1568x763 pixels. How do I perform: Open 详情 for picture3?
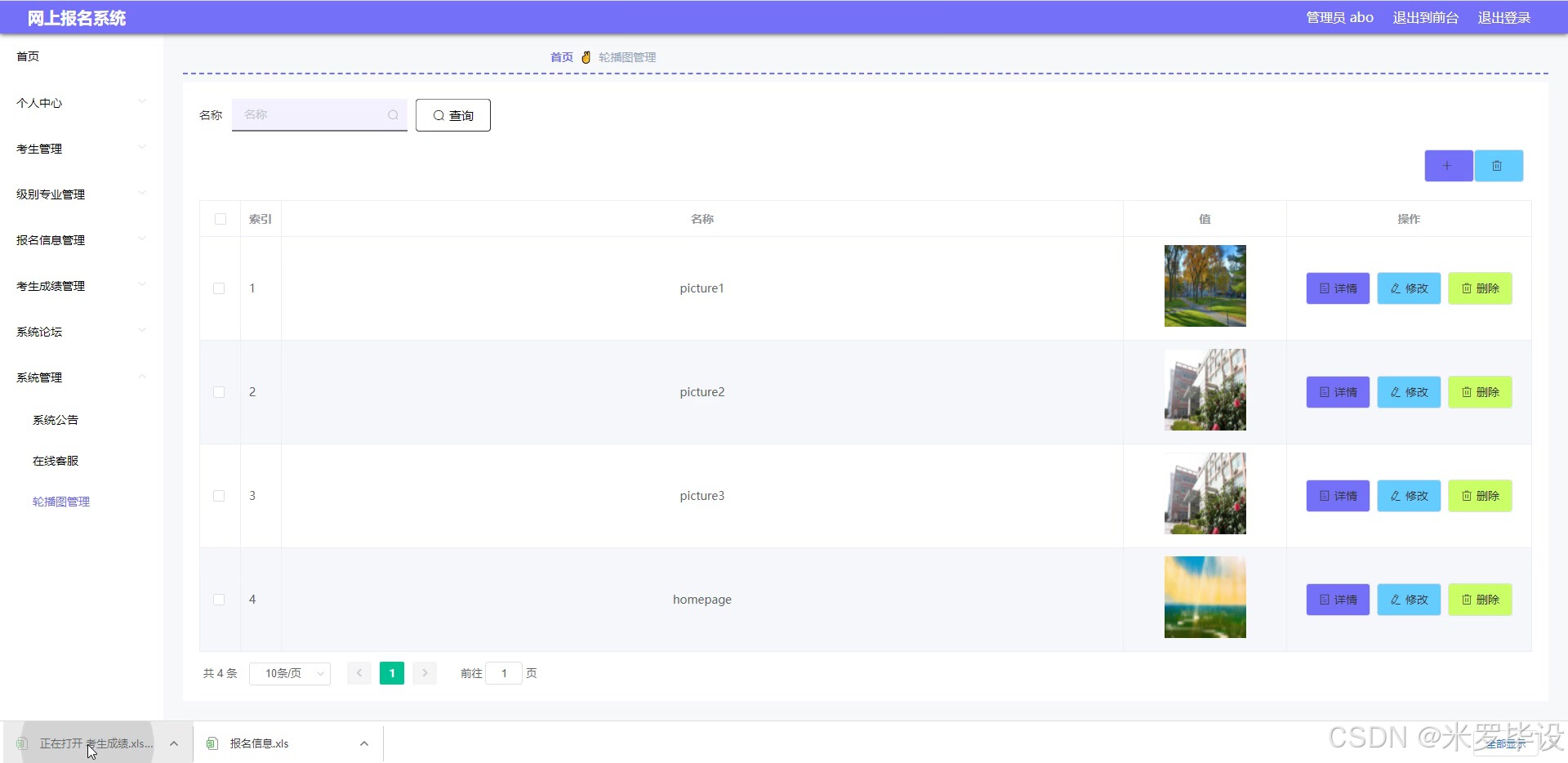(1338, 496)
